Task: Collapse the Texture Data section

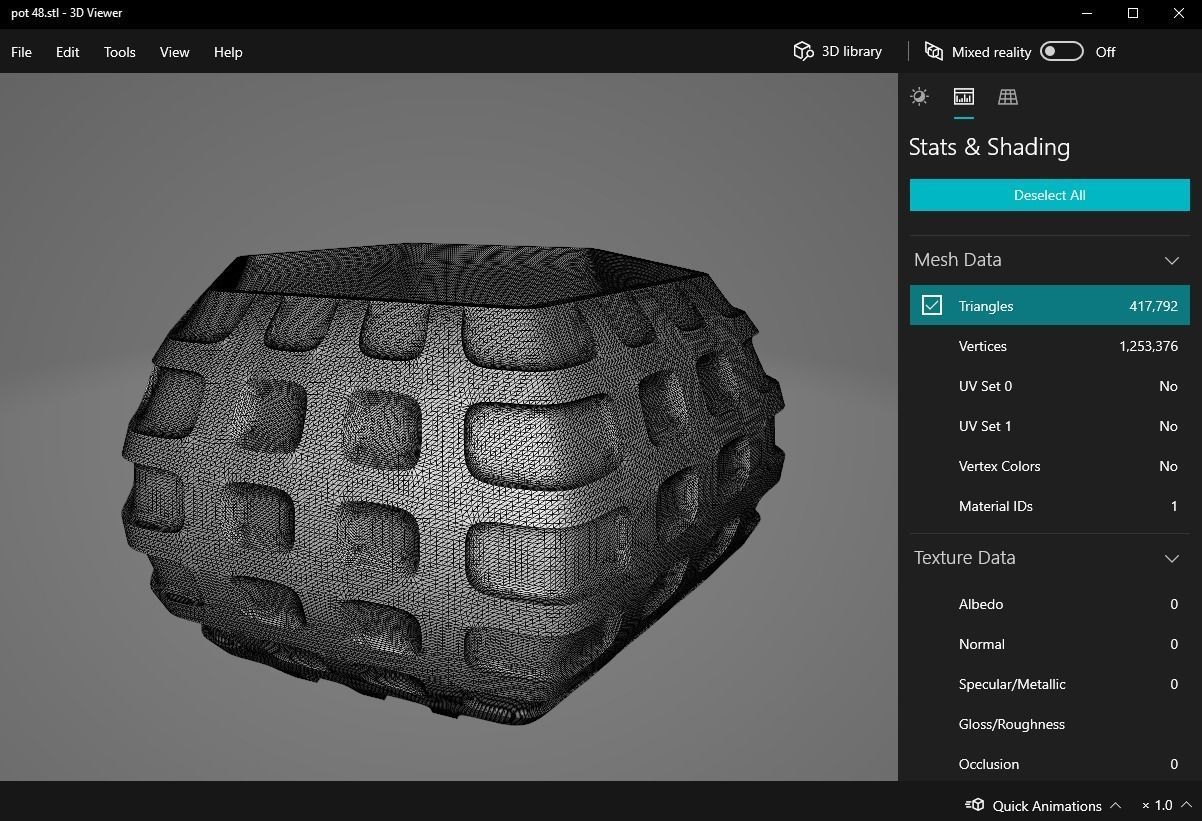Action: (1172, 558)
